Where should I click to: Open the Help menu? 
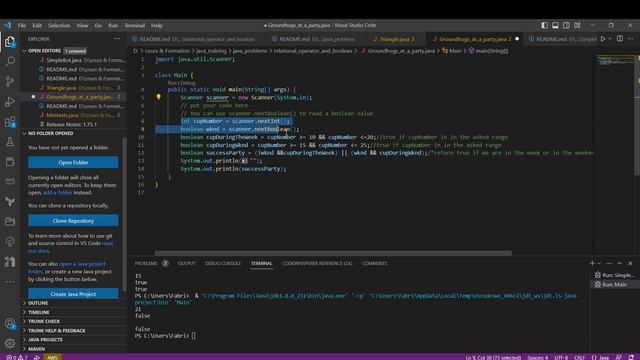(x=157, y=25)
